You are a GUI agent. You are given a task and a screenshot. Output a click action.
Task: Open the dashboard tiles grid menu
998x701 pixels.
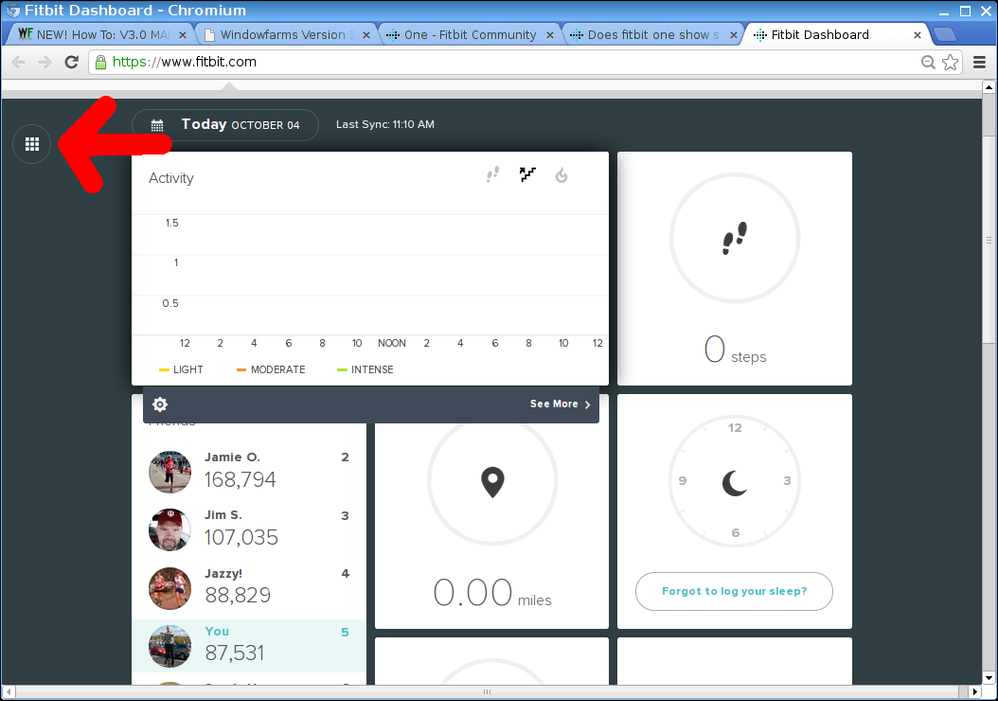(32, 145)
